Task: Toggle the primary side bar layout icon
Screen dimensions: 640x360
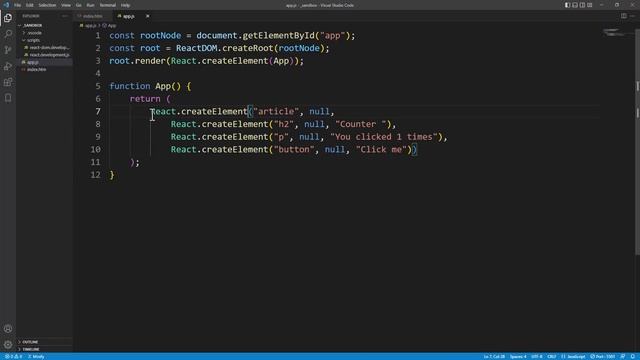Action: (567, 5)
